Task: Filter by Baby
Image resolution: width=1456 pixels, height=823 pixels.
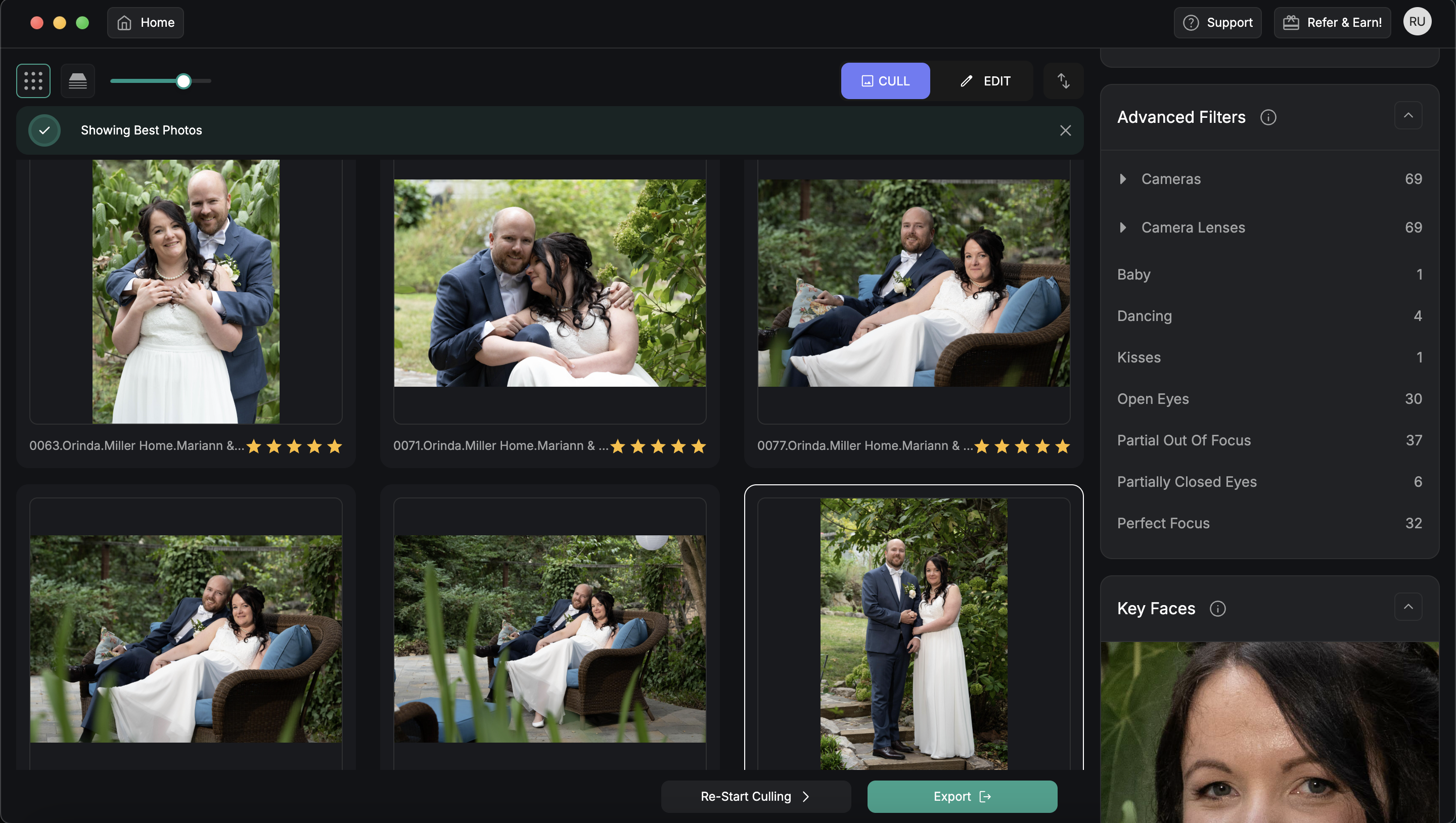Action: [1269, 275]
